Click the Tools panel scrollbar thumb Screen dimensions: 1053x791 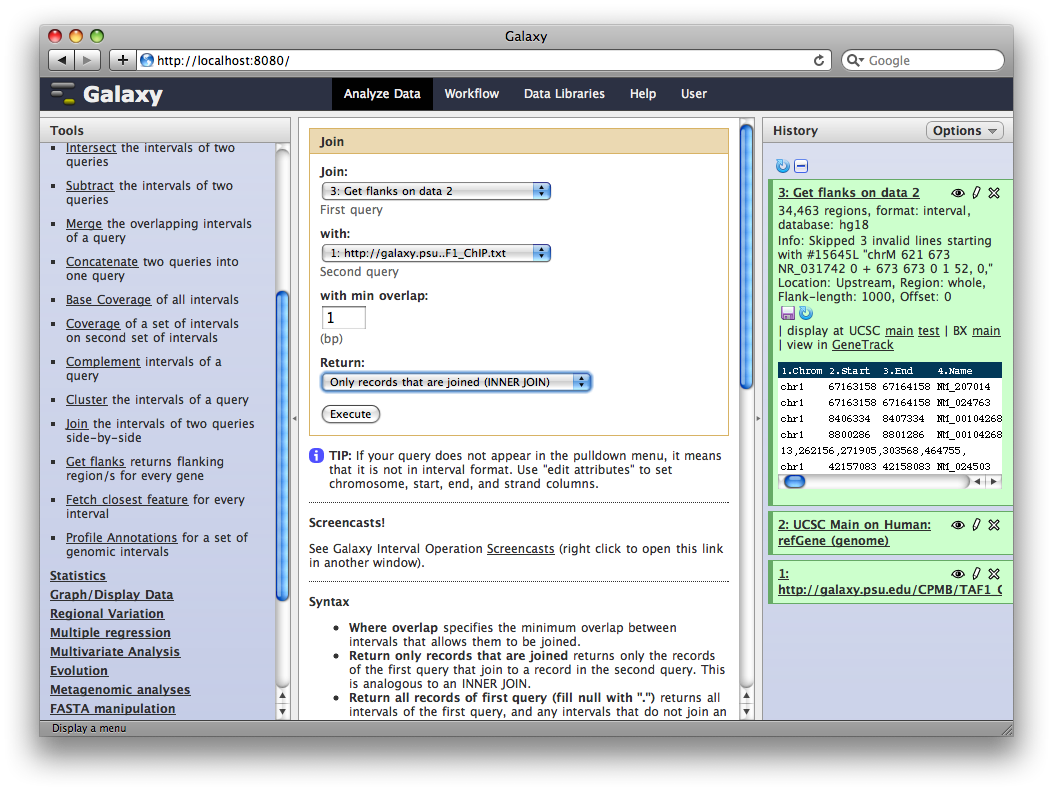click(283, 445)
